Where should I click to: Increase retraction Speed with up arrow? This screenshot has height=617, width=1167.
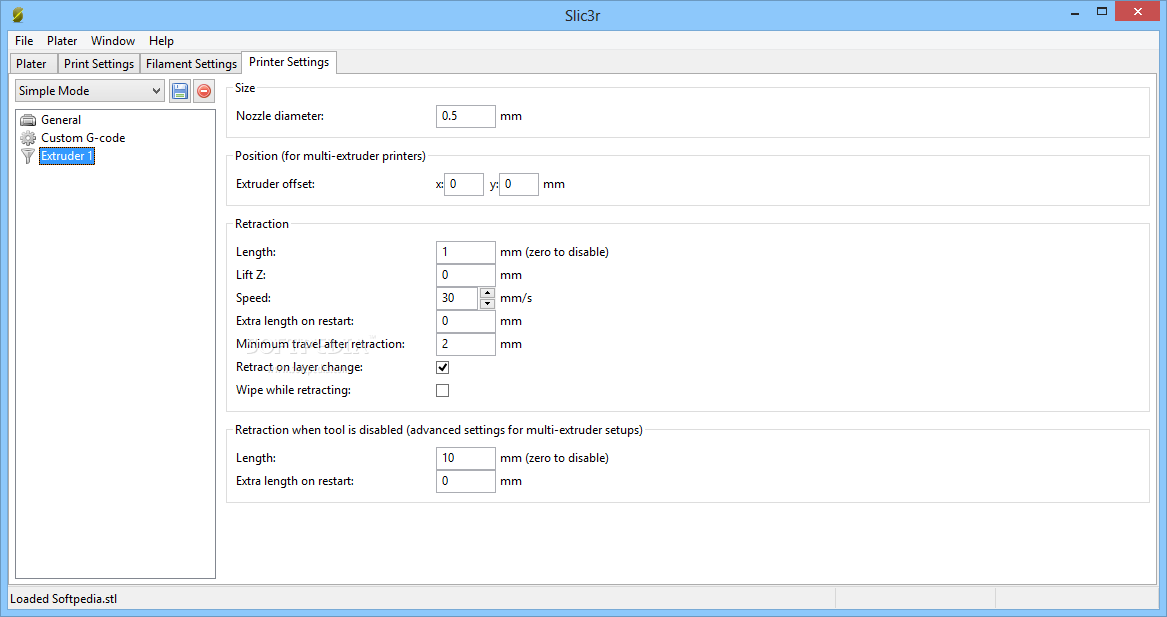[487, 292]
